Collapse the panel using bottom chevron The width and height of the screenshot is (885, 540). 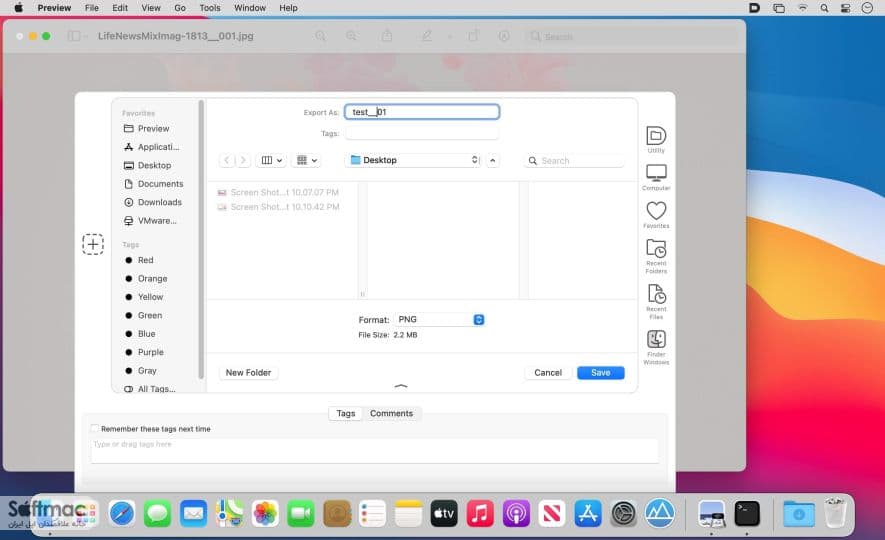click(x=401, y=386)
